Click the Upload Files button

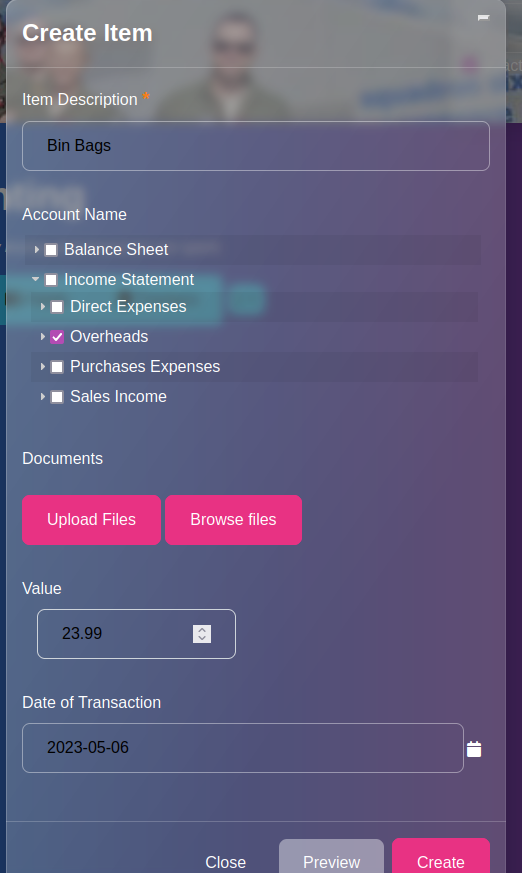coord(91,519)
